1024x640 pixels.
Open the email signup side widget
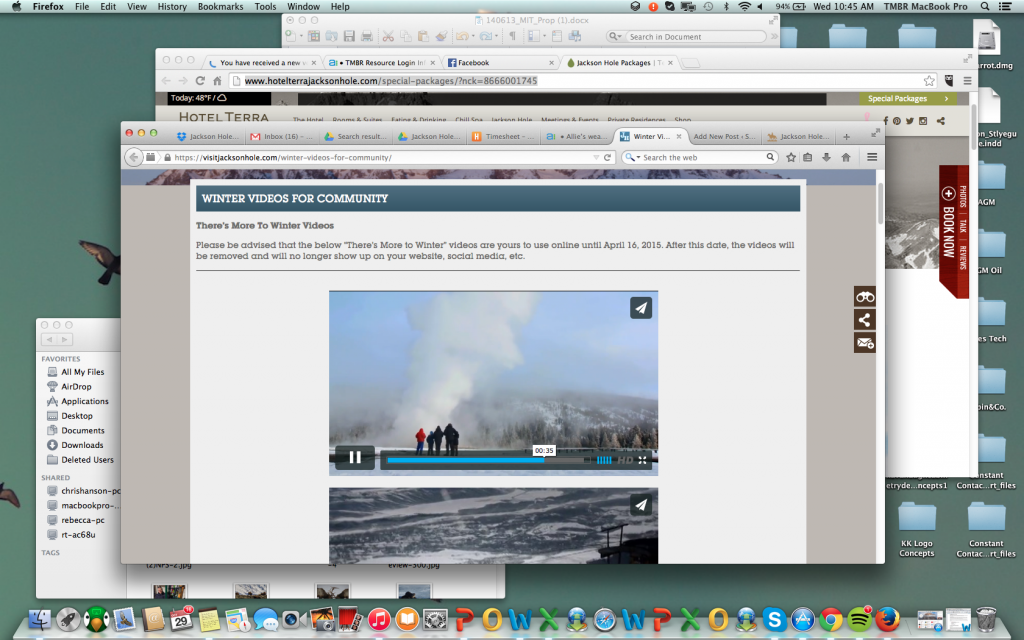pyautogui.click(x=865, y=342)
